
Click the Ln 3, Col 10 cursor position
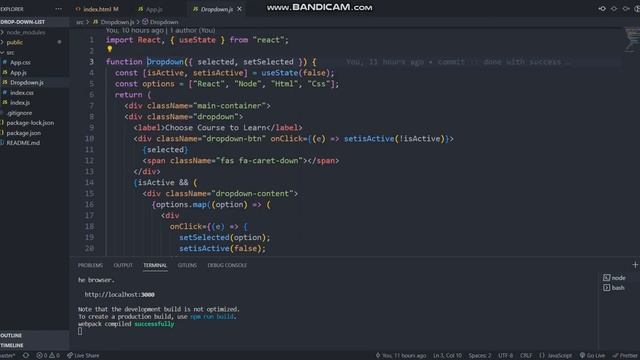point(447,356)
